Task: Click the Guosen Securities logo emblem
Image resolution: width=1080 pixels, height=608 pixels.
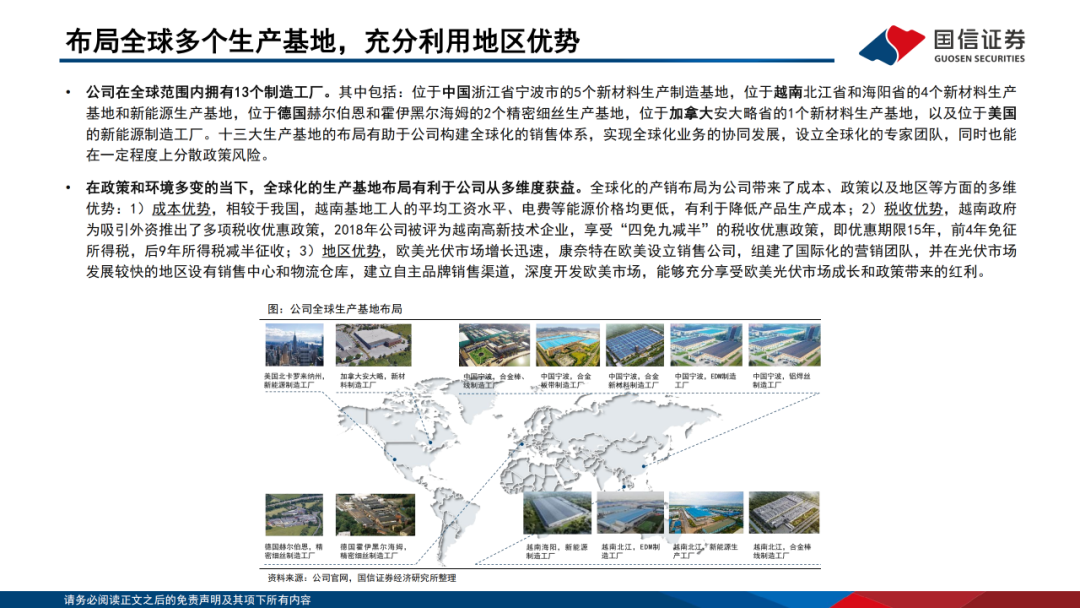Action: coord(892,45)
